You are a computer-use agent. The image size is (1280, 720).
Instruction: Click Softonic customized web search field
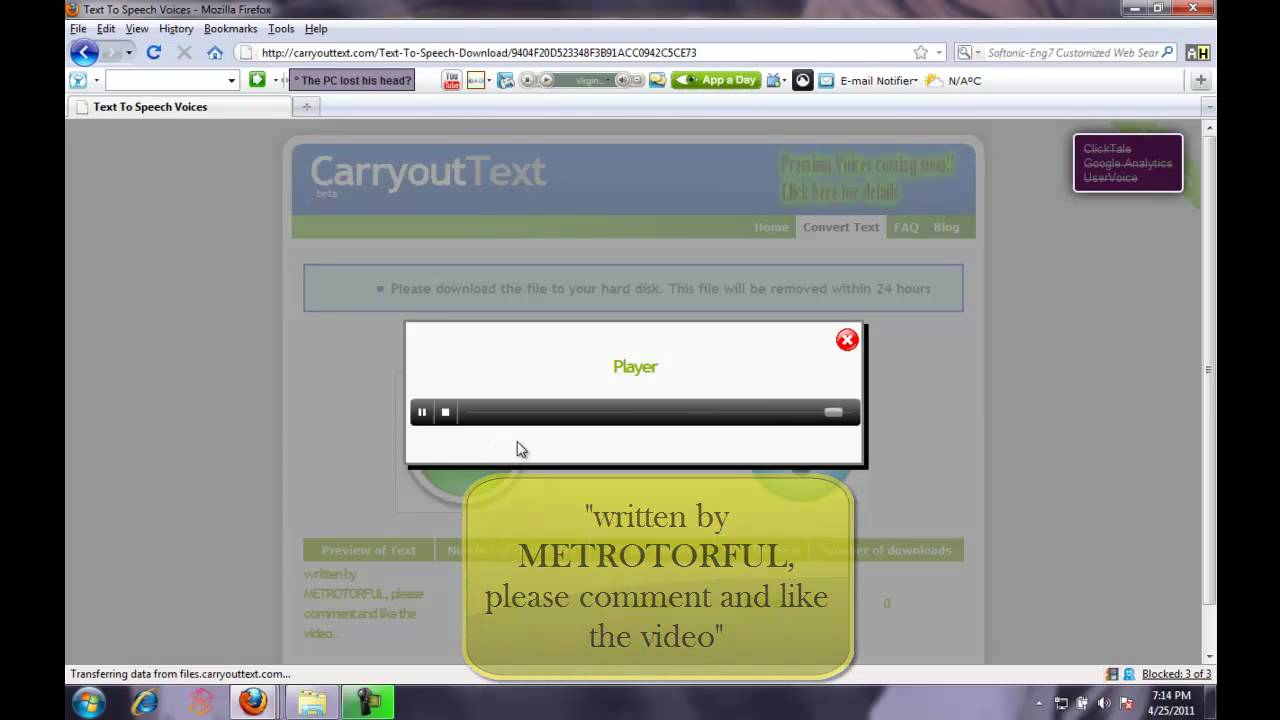1072,53
